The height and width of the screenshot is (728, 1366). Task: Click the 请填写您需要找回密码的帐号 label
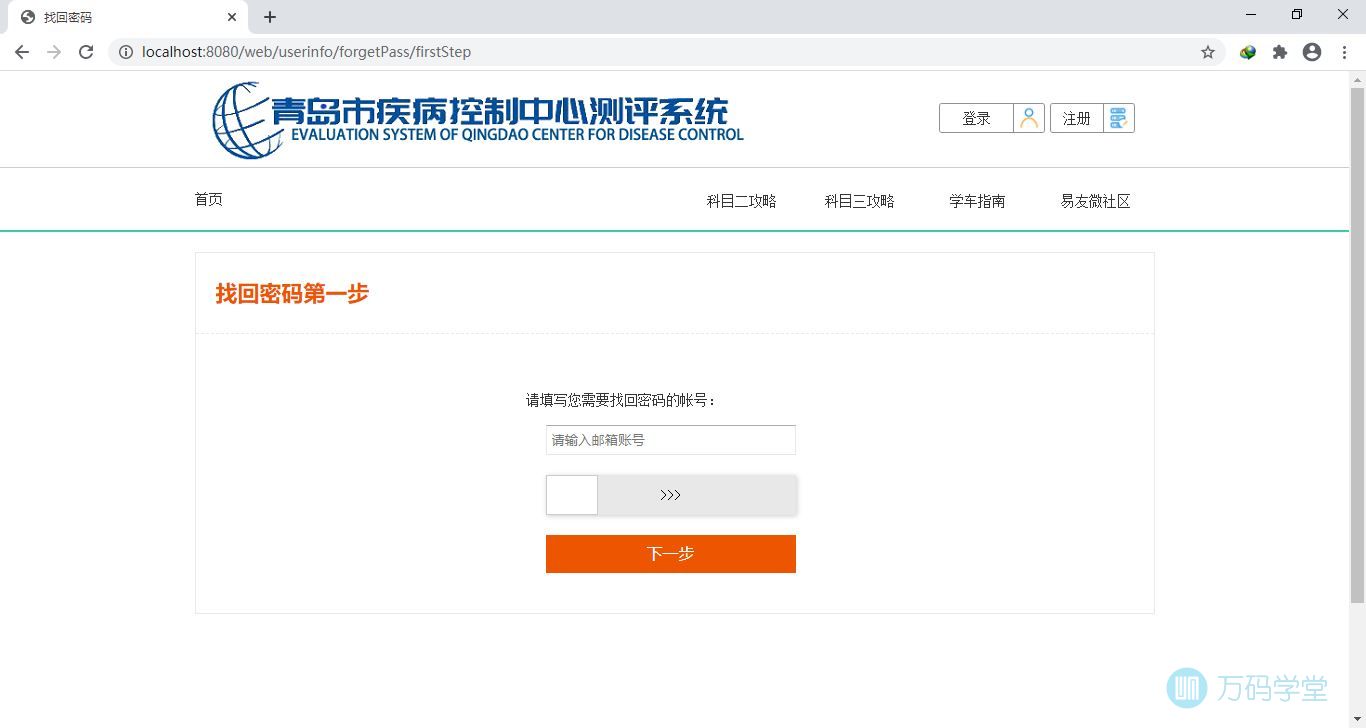coord(622,400)
